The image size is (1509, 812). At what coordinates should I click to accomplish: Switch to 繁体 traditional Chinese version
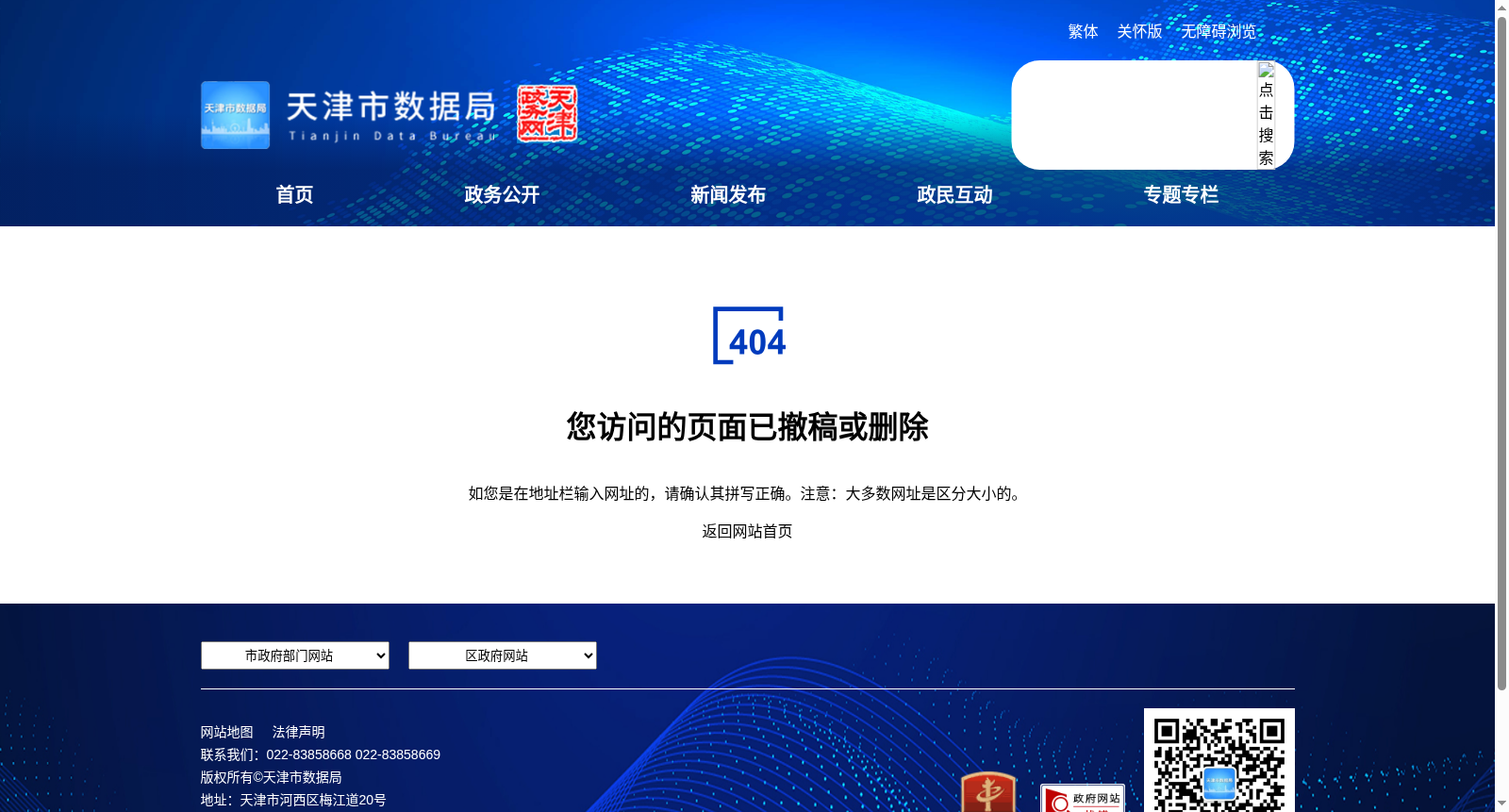point(1083,31)
